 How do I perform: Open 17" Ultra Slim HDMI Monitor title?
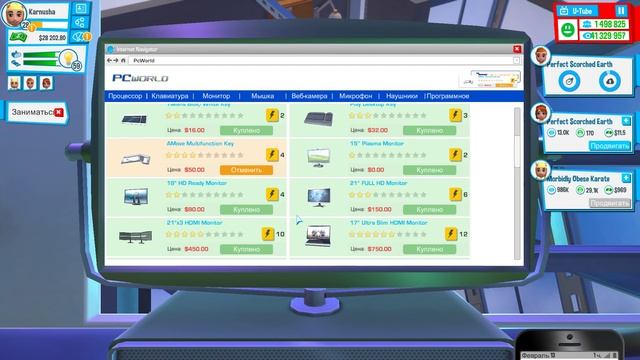(x=389, y=223)
